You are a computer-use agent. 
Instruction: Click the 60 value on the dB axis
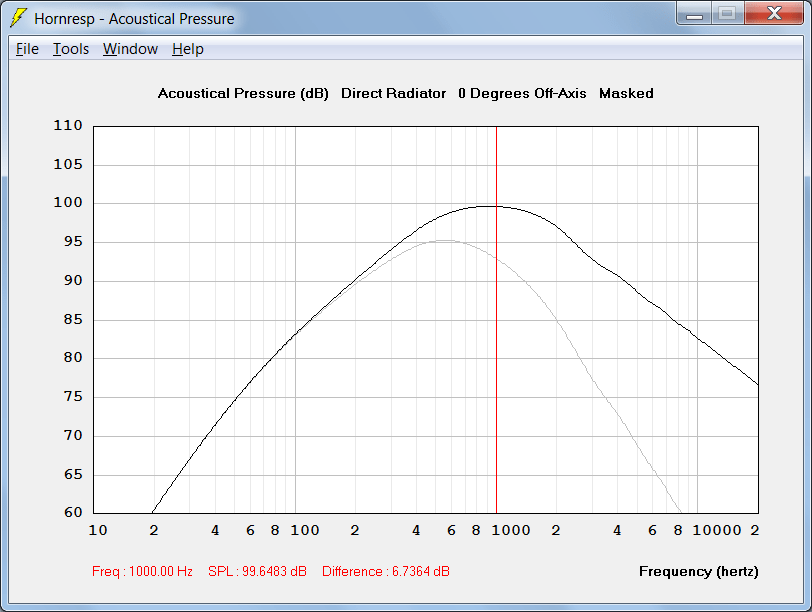pyautogui.click(x=73, y=512)
